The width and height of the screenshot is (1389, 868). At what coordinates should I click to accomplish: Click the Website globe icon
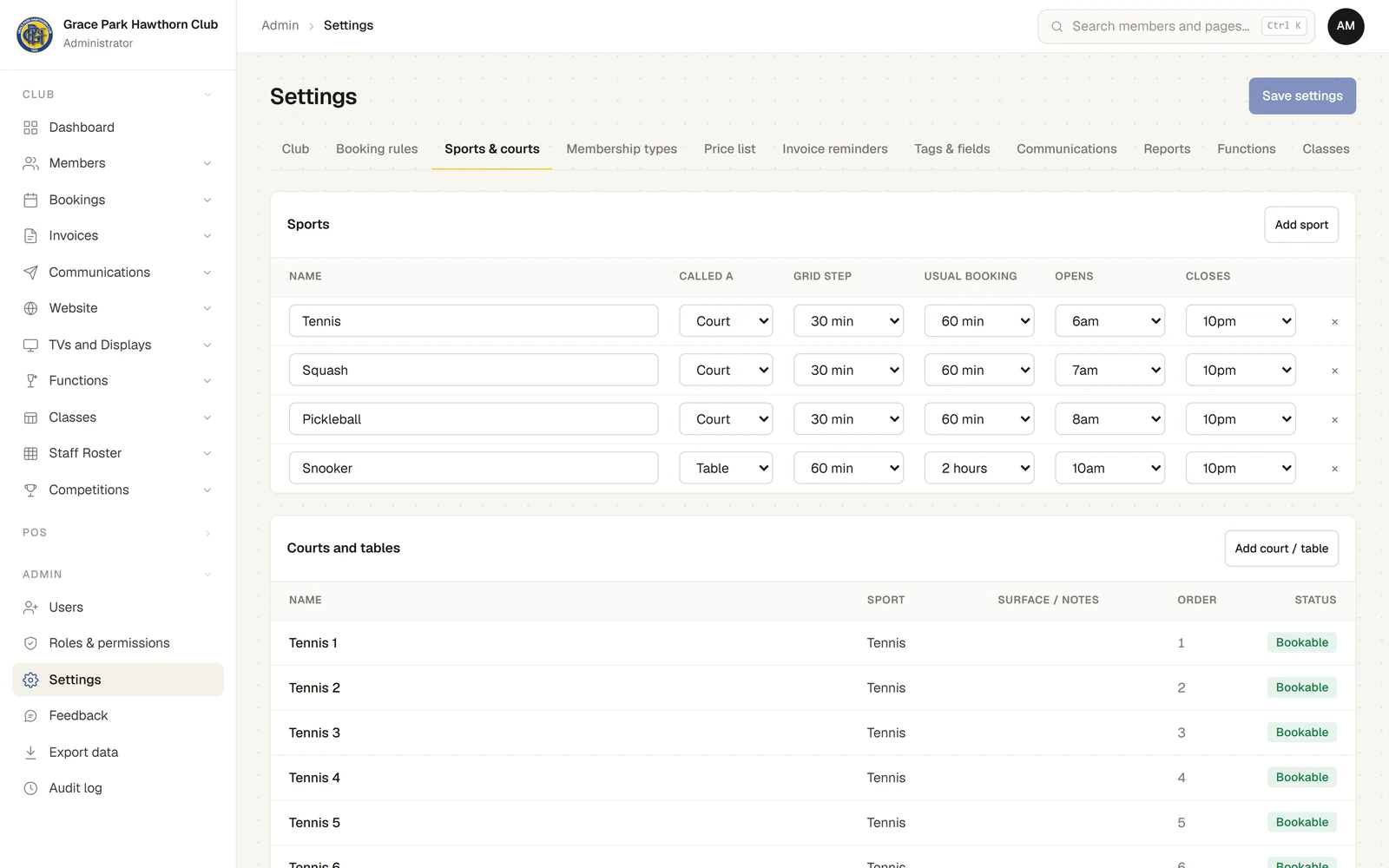[30, 308]
